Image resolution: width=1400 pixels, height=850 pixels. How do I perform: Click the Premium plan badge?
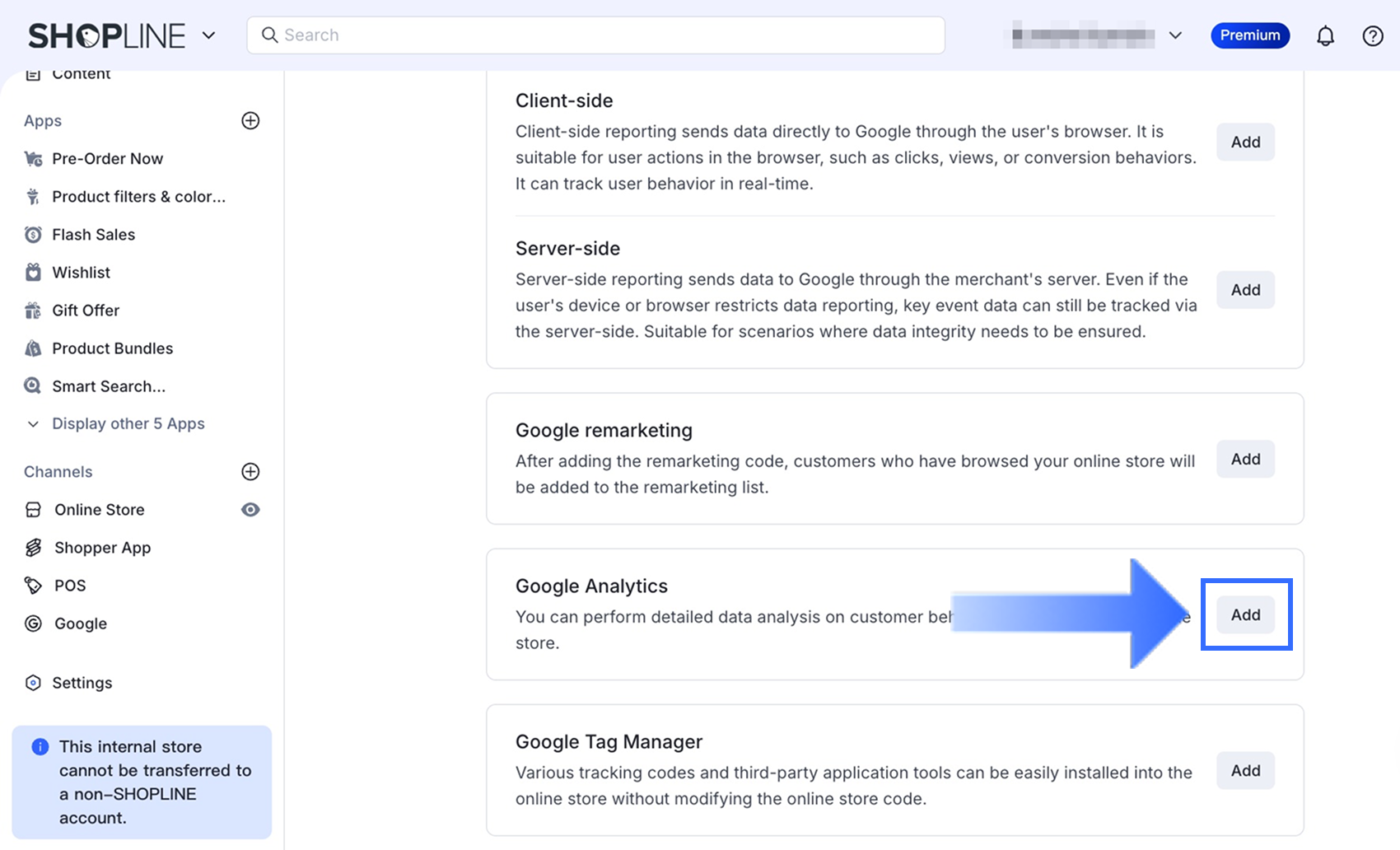pyautogui.click(x=1249, y=35)
